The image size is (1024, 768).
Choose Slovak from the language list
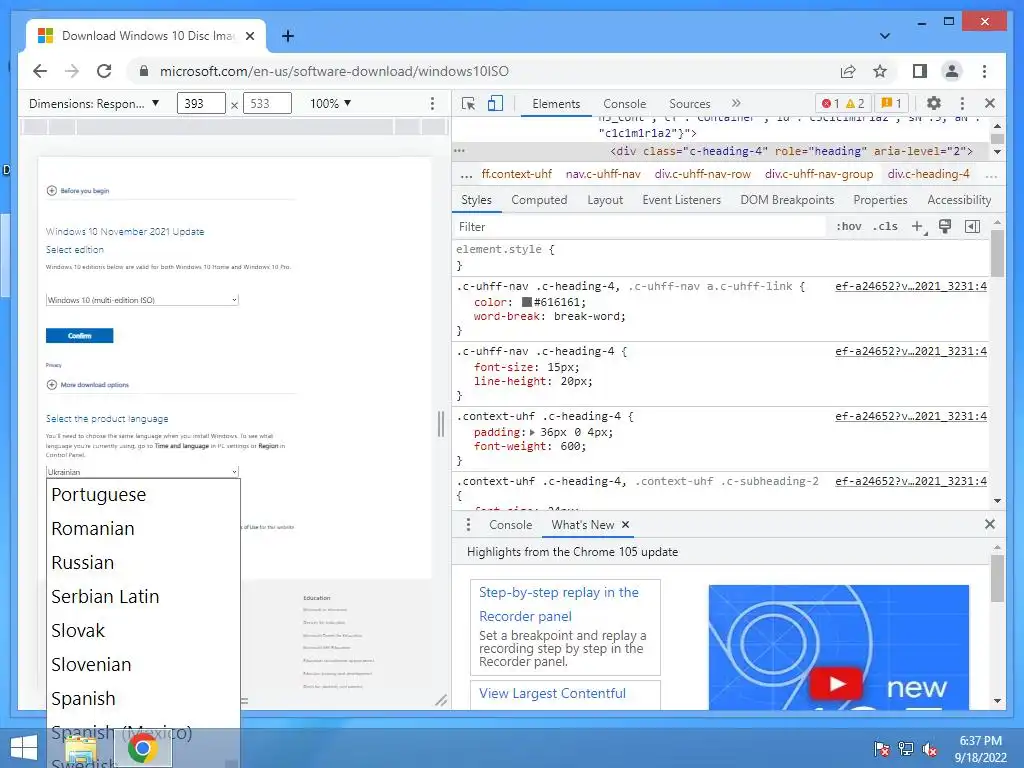(x=144, y=631)
